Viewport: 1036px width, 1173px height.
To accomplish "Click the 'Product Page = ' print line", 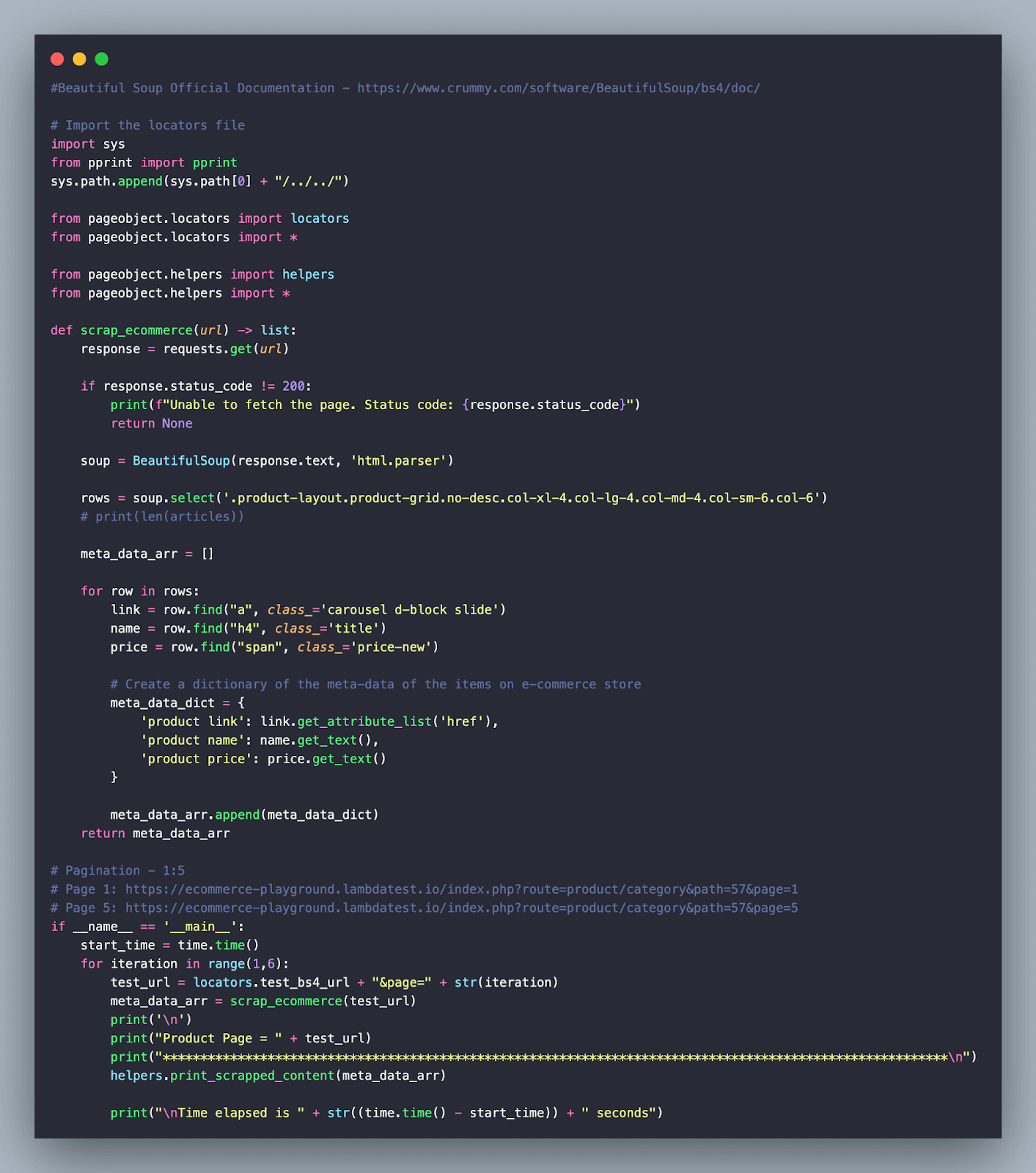I will pyautogui.click(x=241, y=1039).
